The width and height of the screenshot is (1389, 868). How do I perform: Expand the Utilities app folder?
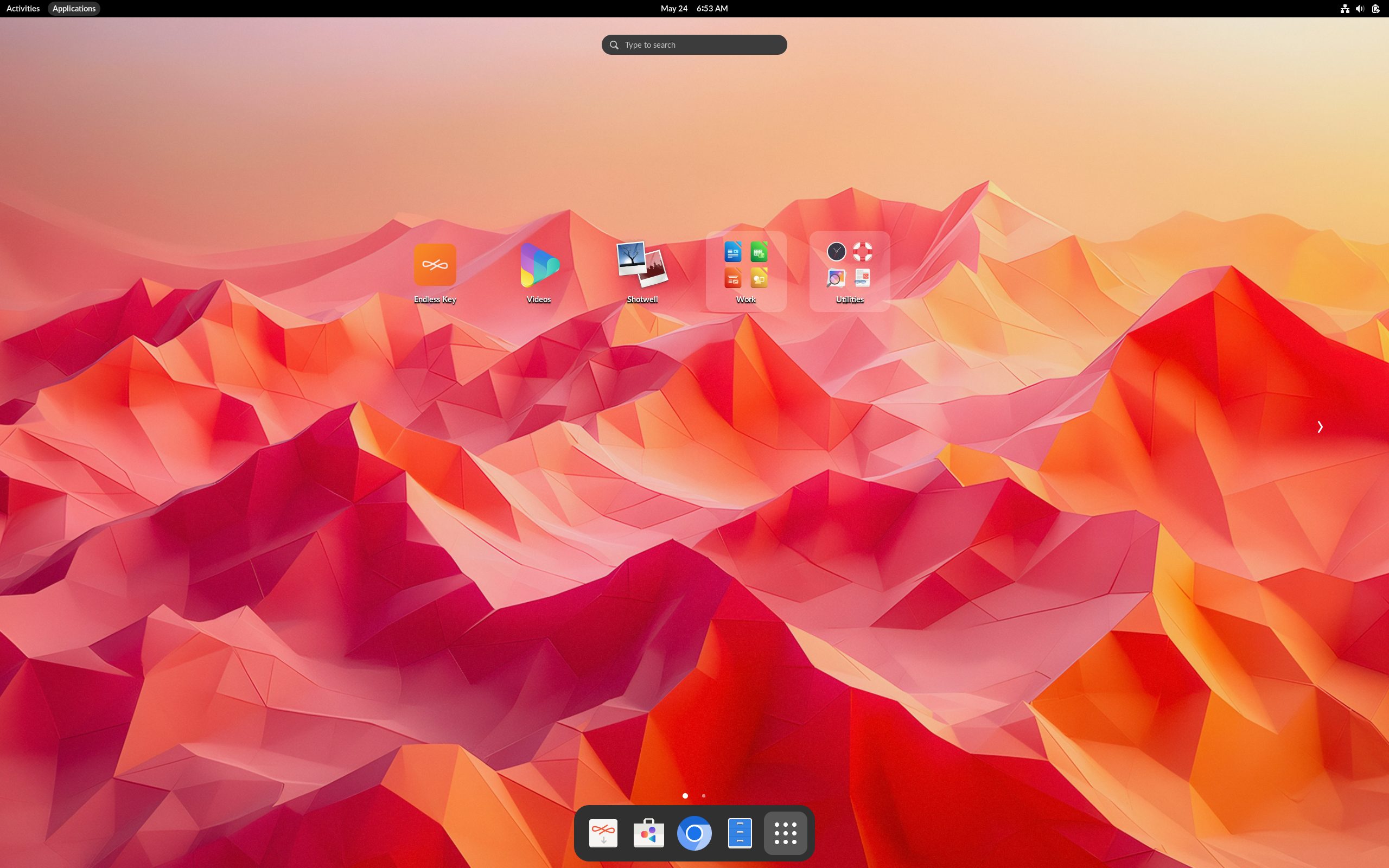coord(850,271)
